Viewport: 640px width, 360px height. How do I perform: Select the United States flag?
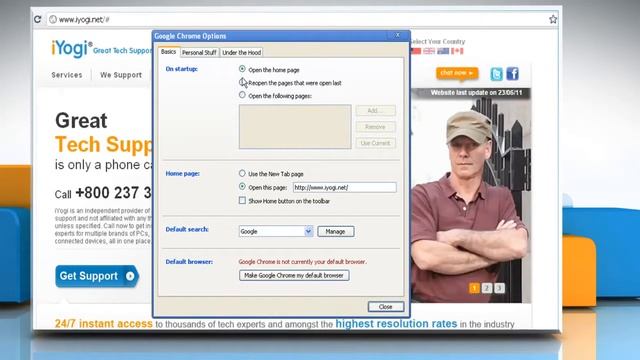[416, 51]
